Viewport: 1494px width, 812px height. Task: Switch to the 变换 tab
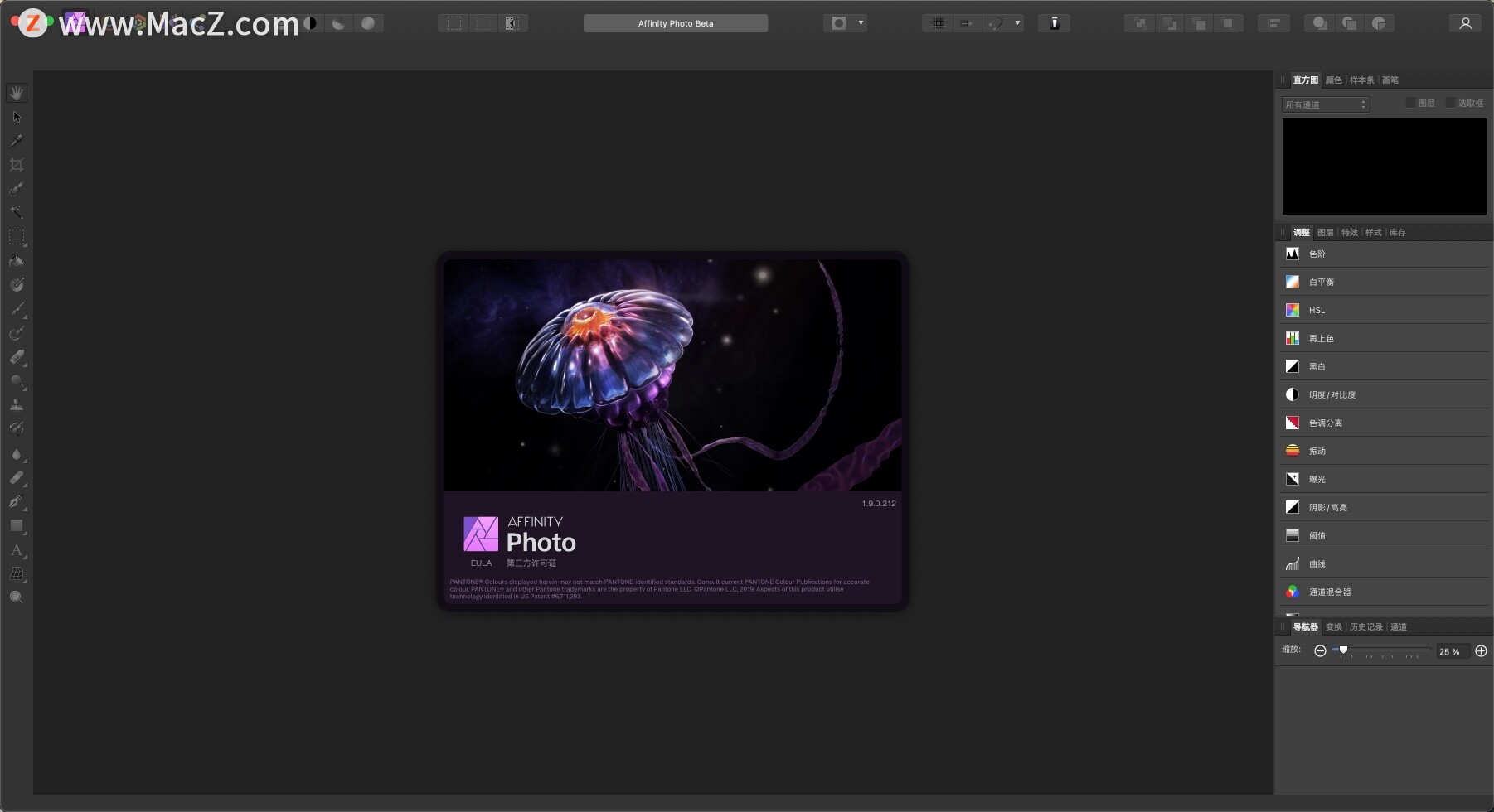pos(1333,627)
